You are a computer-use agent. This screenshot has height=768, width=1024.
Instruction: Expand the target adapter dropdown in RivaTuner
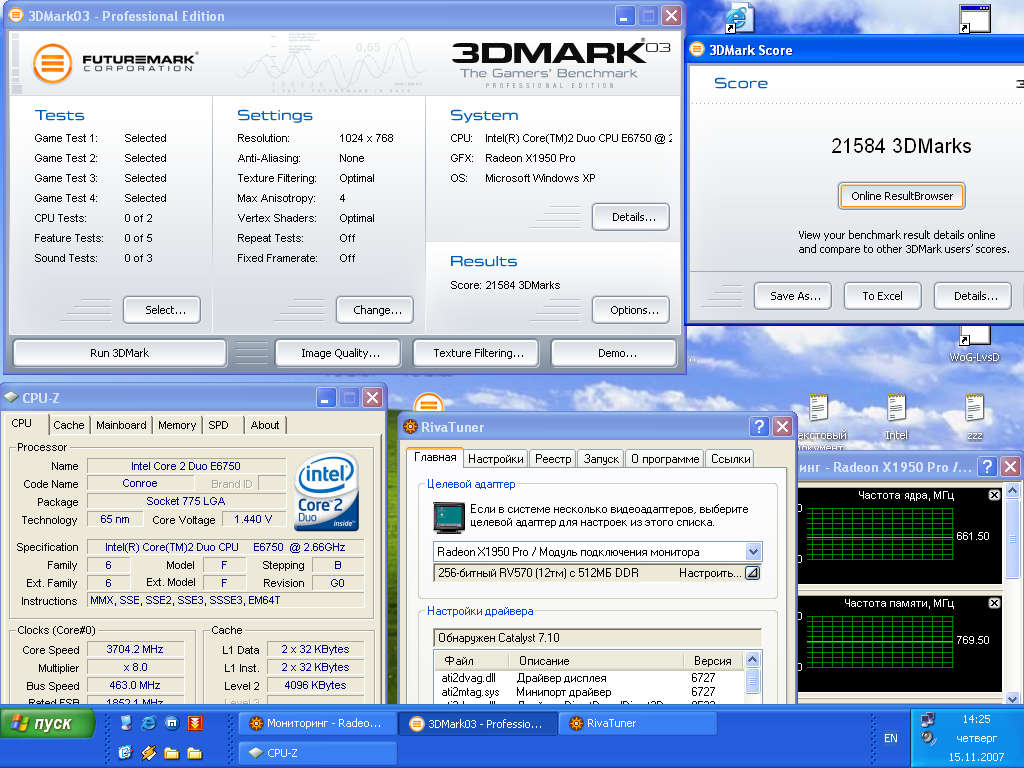click(753, 552)
